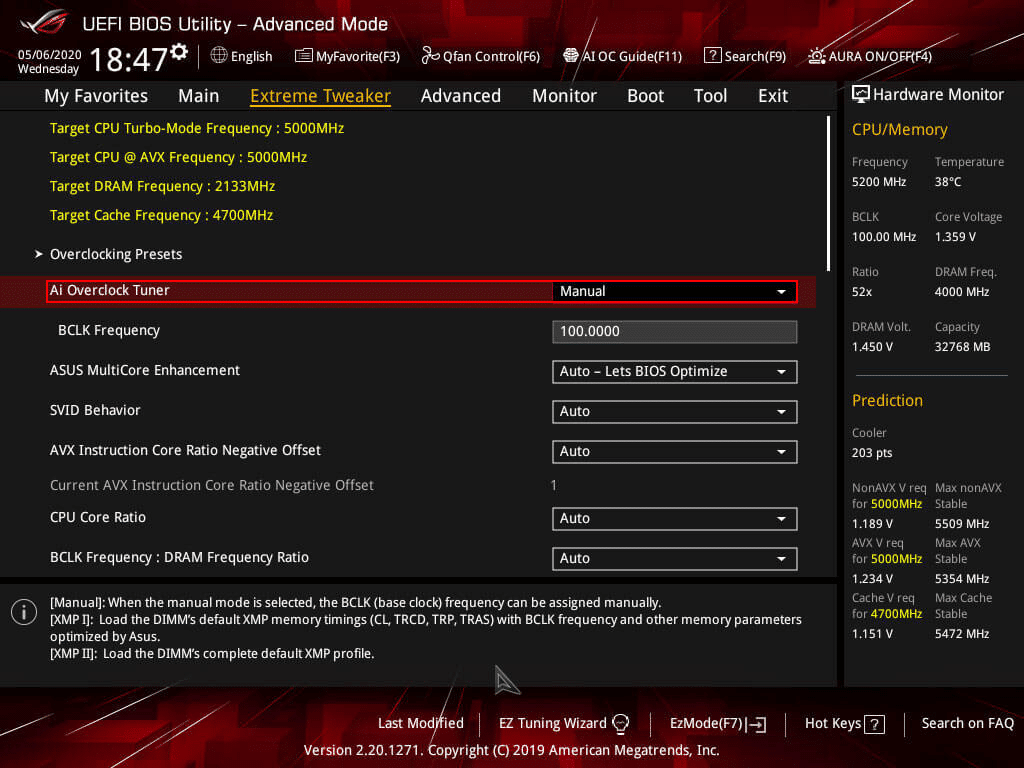Click the Search question mark icon
1024x768 pixels.
[x=712, y=56]
